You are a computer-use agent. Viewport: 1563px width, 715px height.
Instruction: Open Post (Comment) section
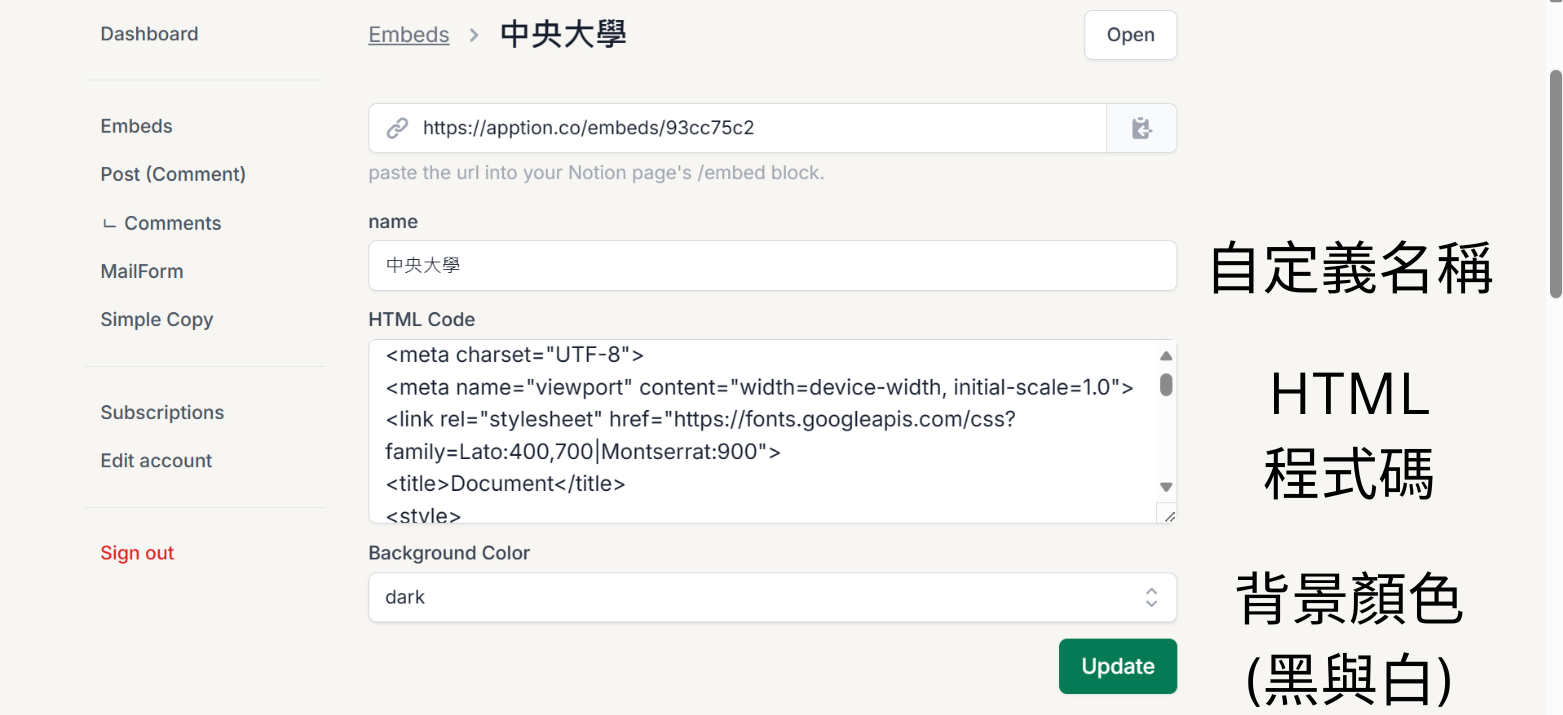[173, 174]
